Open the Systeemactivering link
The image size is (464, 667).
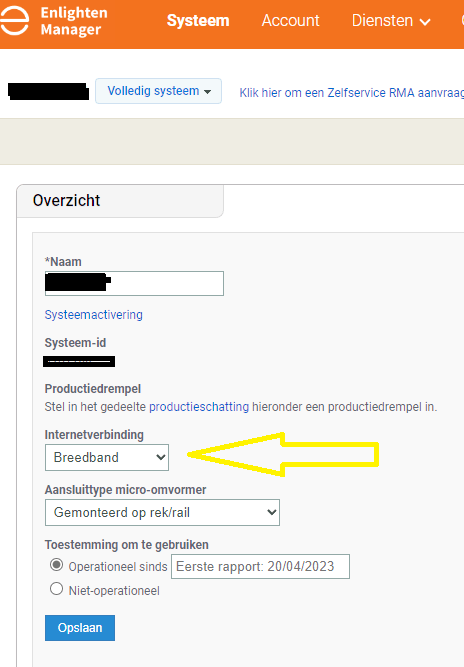click(94, 315)
